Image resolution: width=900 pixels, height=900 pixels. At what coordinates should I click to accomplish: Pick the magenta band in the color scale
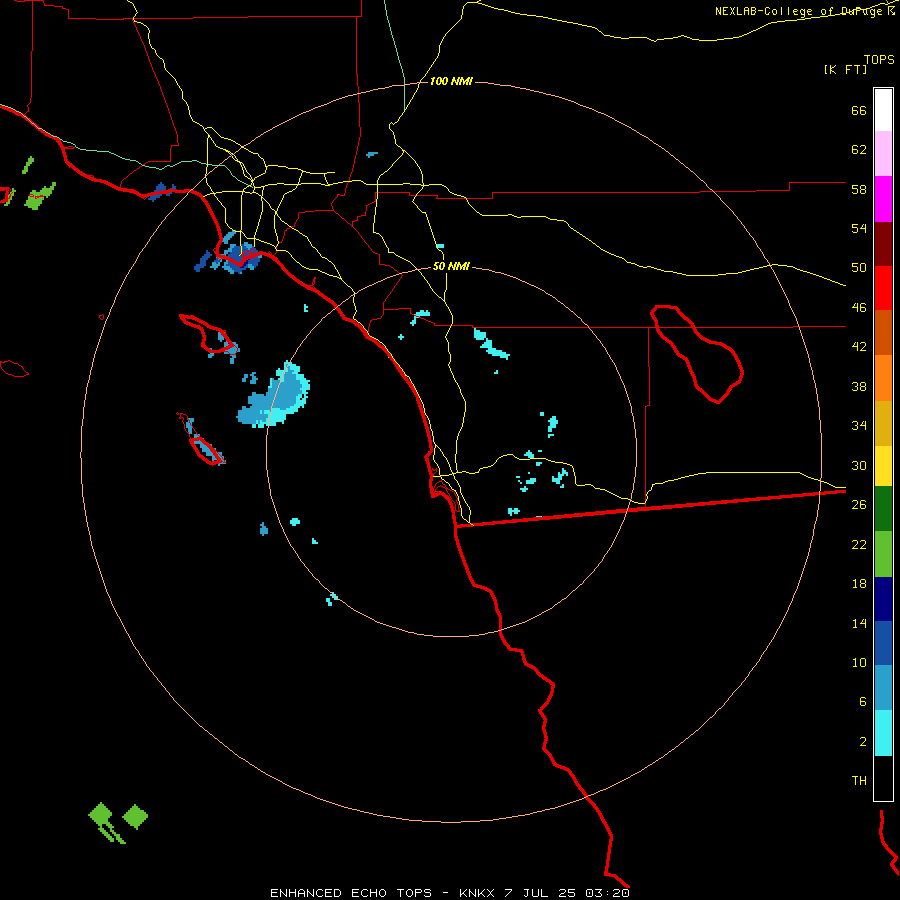click(x=883, y=199)
